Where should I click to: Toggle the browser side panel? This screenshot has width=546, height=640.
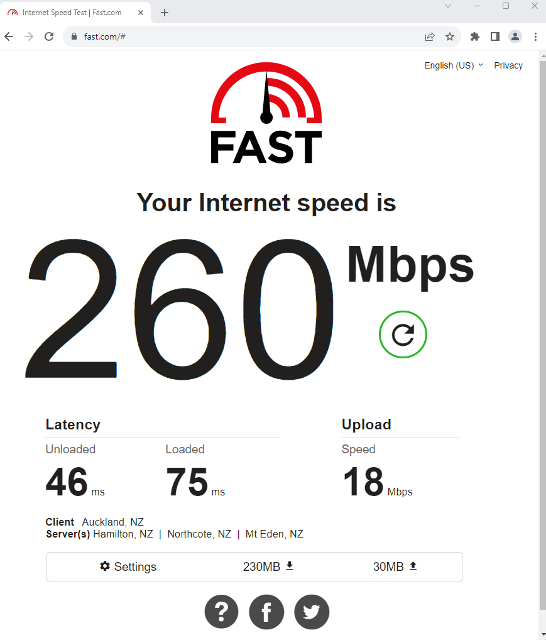(495, 37)
